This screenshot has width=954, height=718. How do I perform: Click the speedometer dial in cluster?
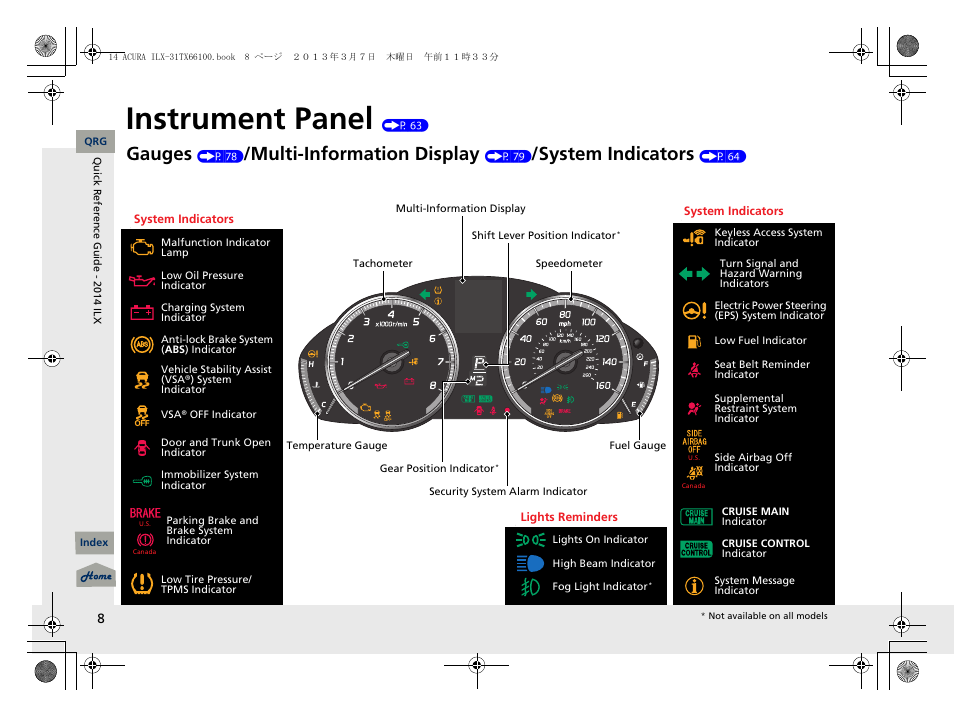(566, 362)
